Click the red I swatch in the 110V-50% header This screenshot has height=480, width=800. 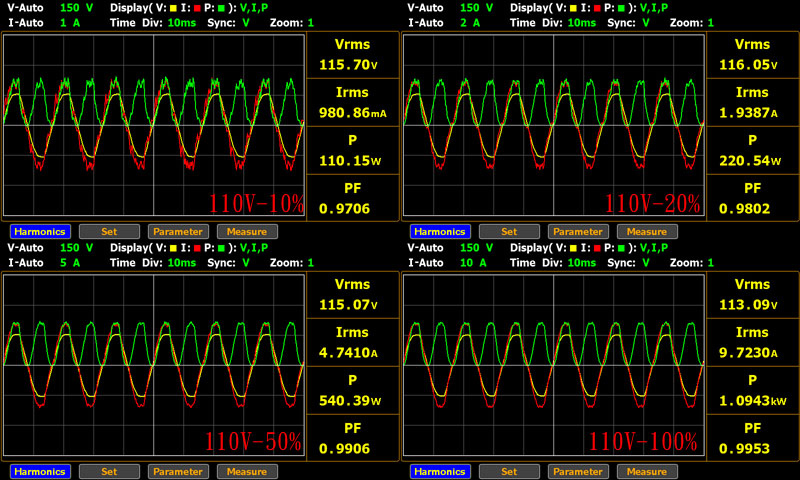(x=197, y=248)
